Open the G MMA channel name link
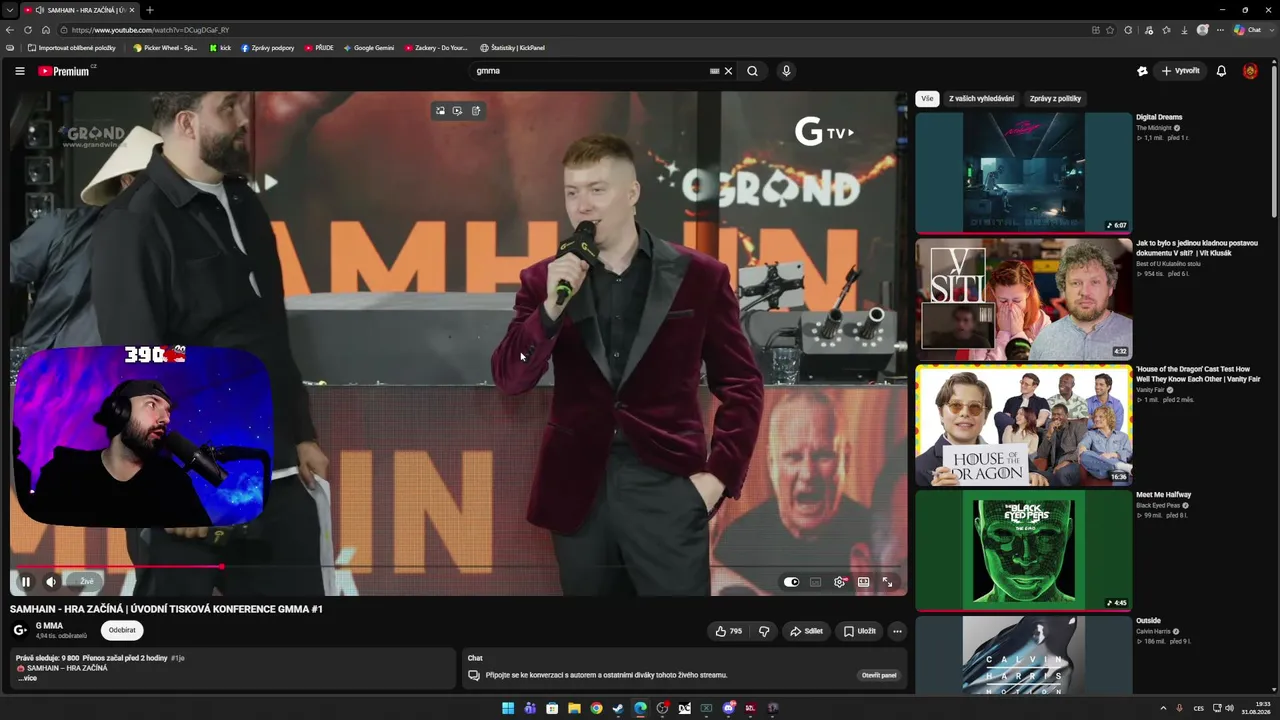The height and width of the screenshot is (720, 1280). point(49,626)
